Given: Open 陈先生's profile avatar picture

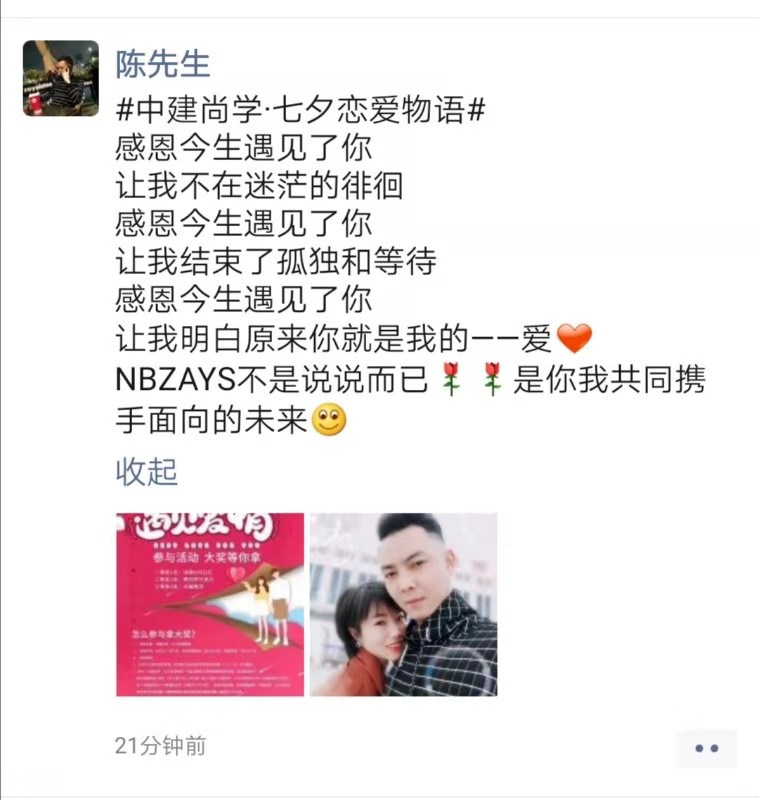Looking at the screenshot, I should coord(61,78).
